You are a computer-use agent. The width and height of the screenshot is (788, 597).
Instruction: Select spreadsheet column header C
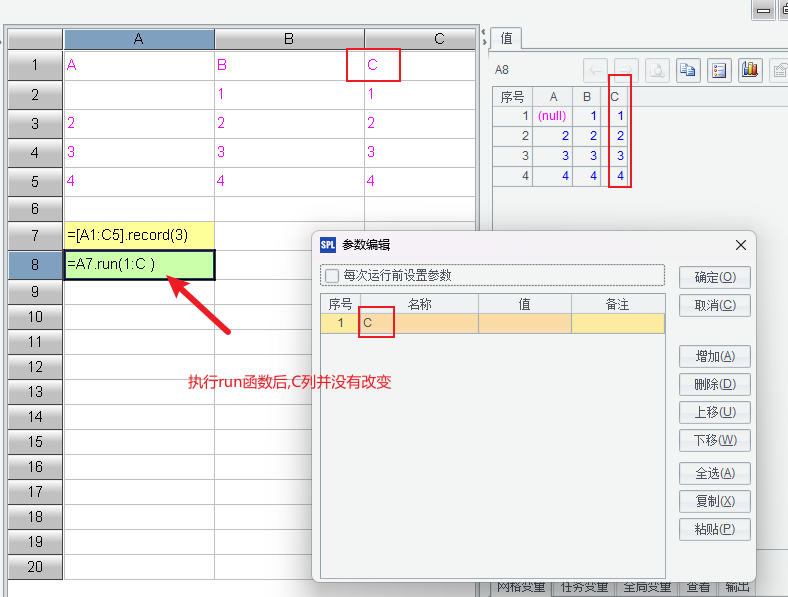tap(420, 39)
